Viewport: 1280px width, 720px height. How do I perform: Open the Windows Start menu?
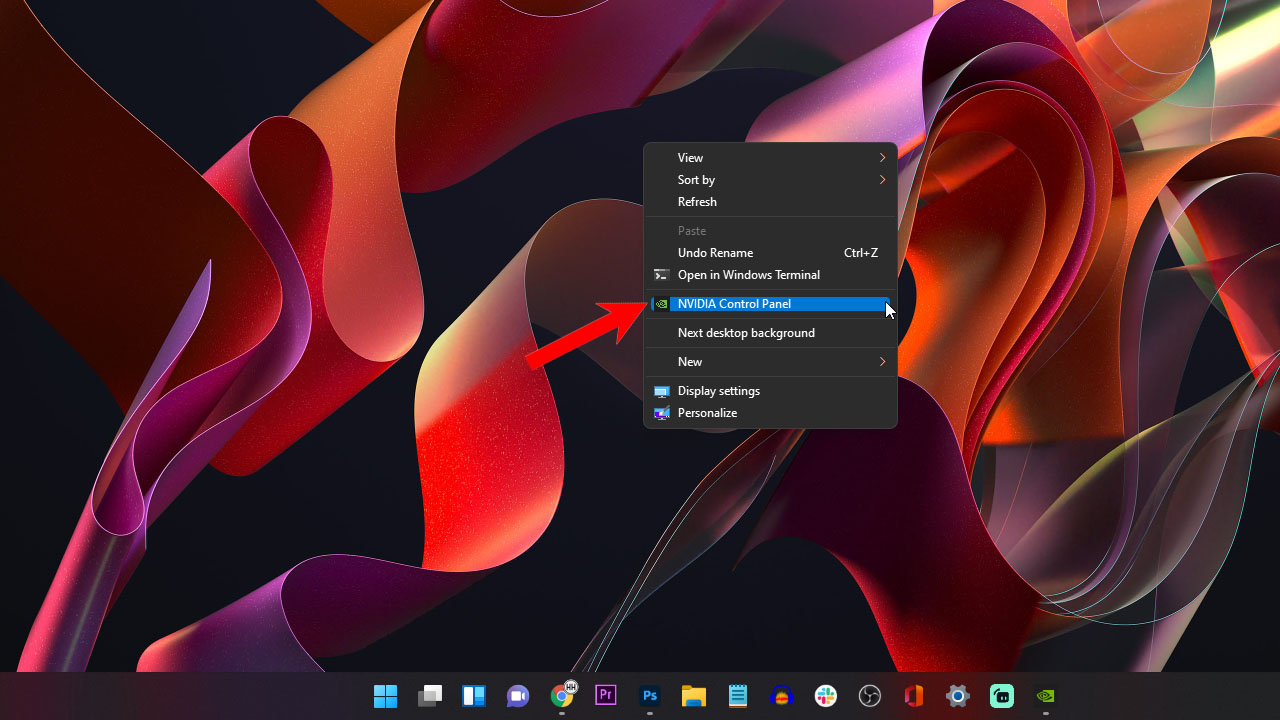point(385,696)
